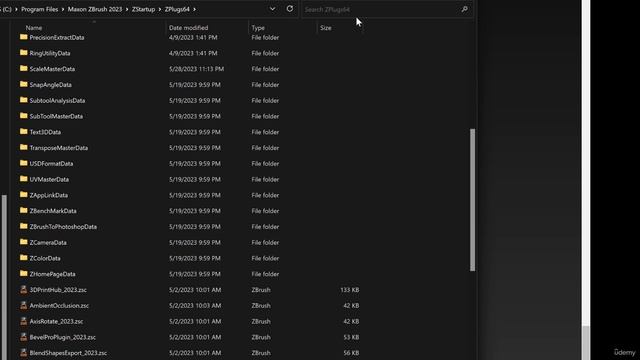Click the TransposeMasterData folder icon
Image resolution: width=640 pixels, height=360 pixels.
click(x=24, y=147)
